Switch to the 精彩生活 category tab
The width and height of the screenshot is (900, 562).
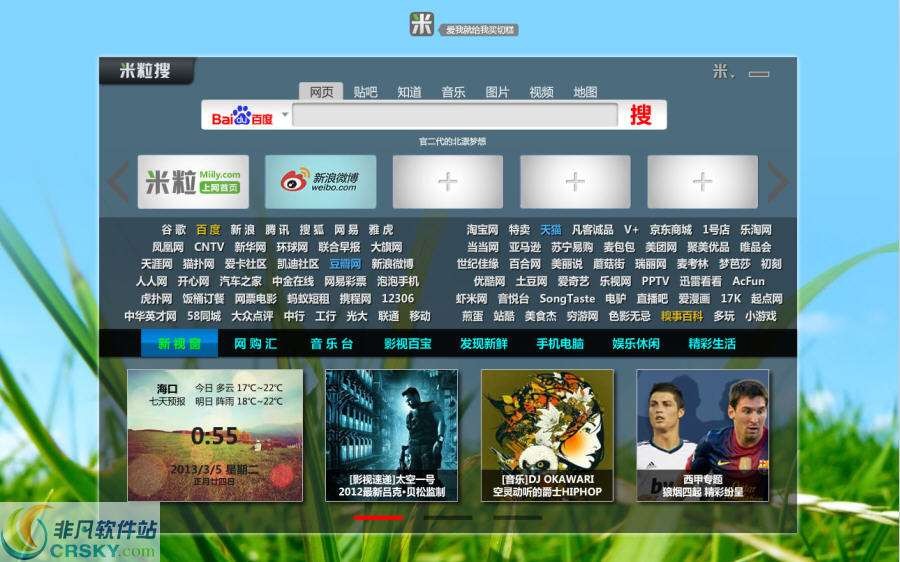pyautogui.click(x=712, y=343)
